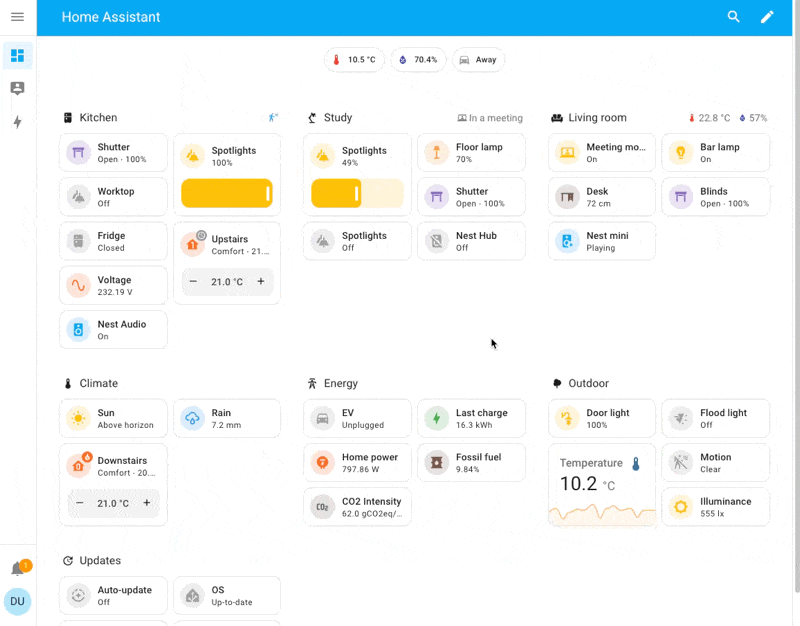The height and width of the screenshot is (626, 800).
Task: Click the Fossil fuel icon
Action: pyautogui.click(x=436, y=463)
